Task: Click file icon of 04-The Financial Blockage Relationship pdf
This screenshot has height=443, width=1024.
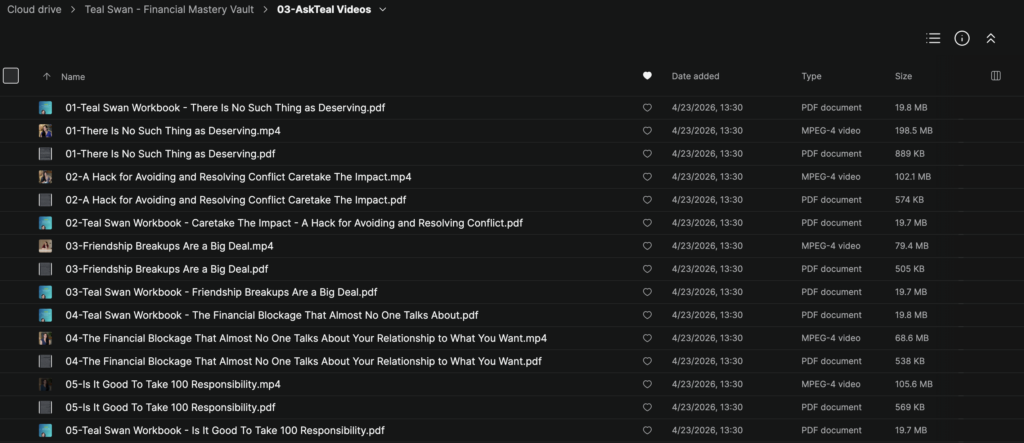Action: [x=45, y=361]
